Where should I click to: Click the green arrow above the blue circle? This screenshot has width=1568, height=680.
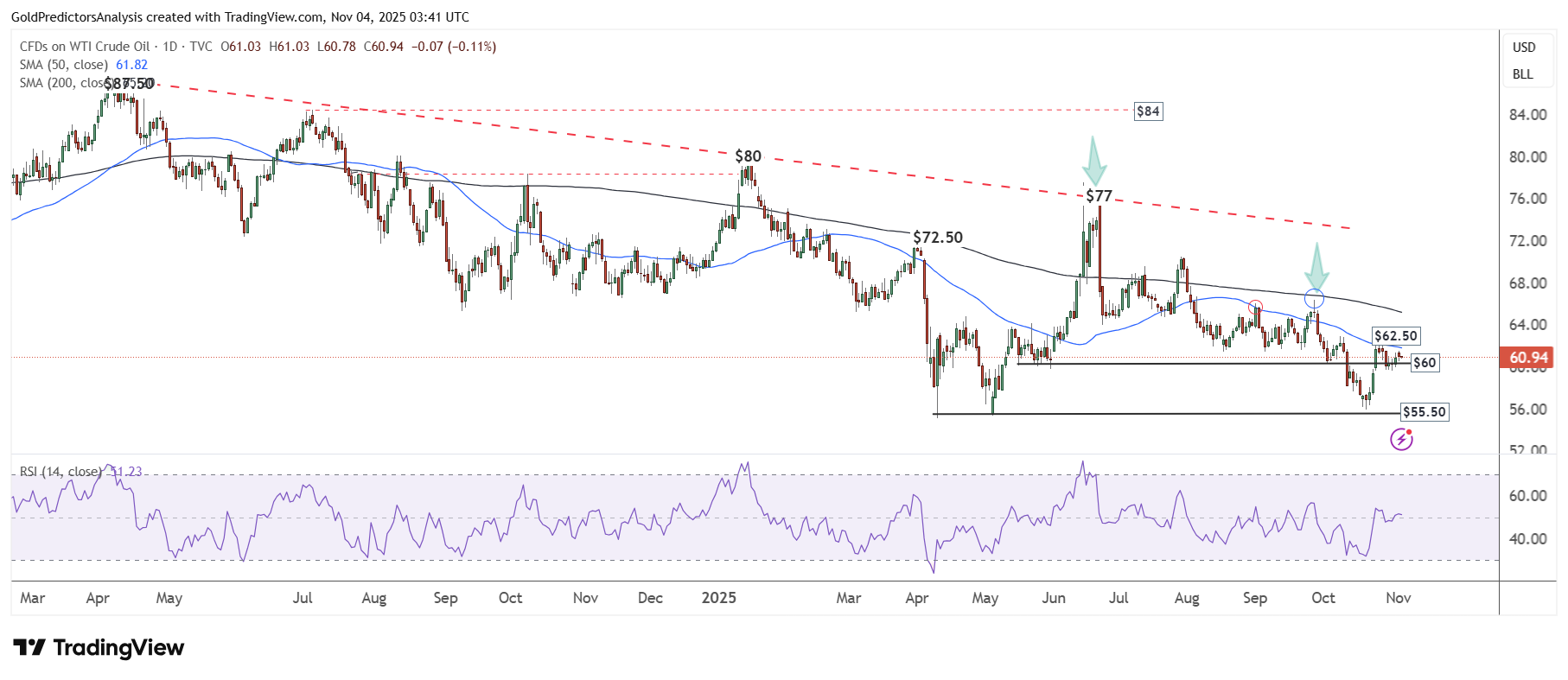1316,266
